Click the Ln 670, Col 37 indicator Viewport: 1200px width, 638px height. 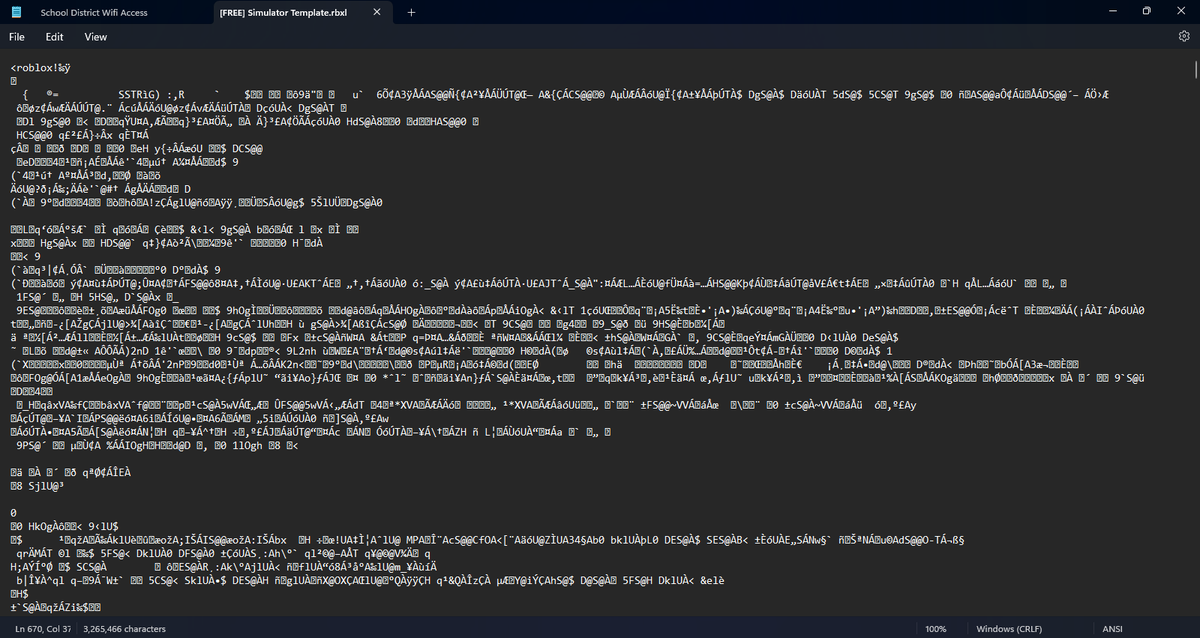[45, 629]
